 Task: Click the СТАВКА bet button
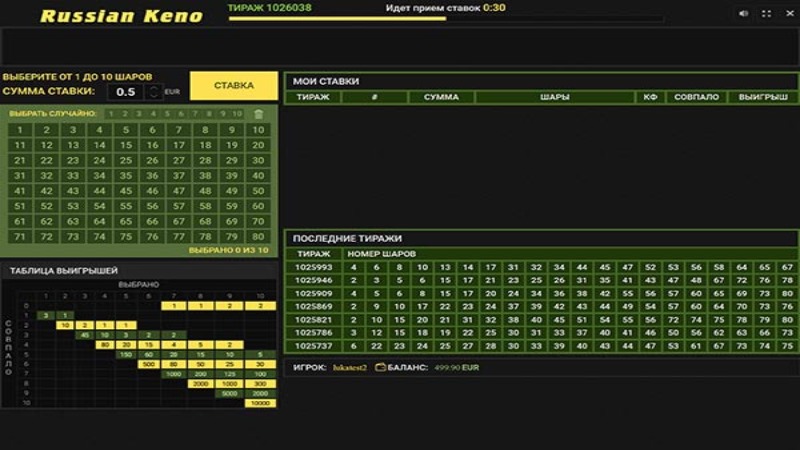(x=234, y=85)
